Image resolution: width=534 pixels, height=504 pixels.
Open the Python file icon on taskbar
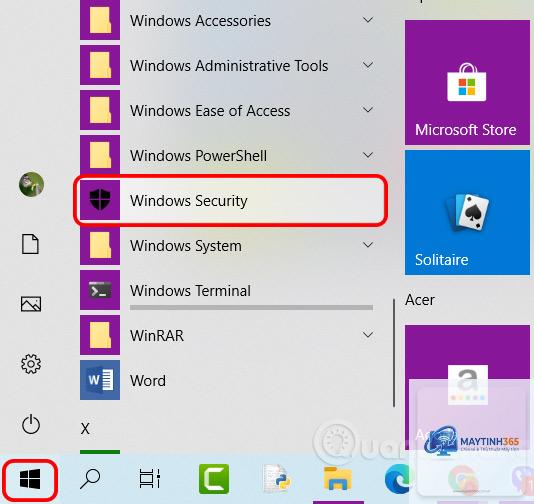click(277, 479)
